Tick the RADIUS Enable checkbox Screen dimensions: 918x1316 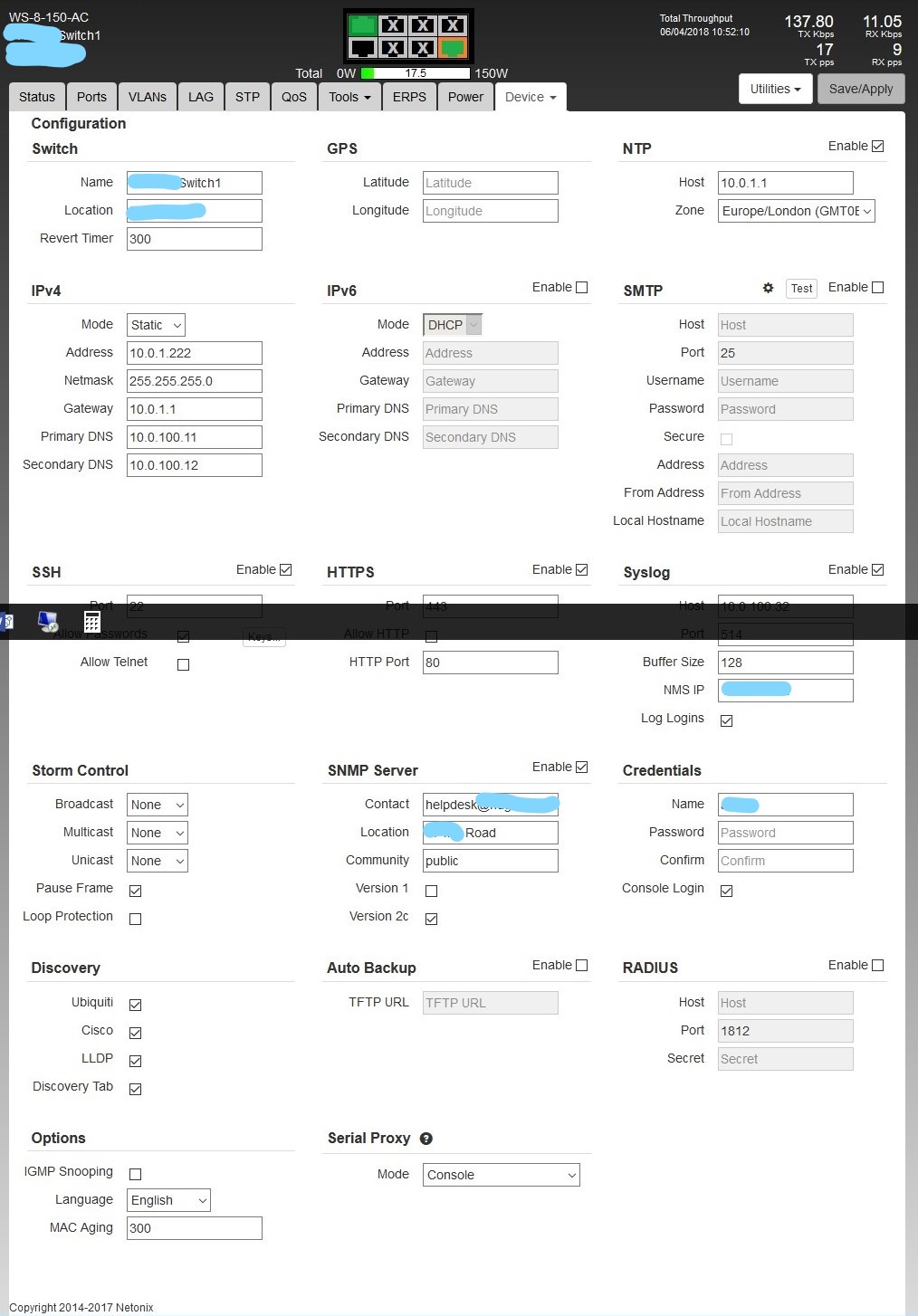tap(877, 966)
